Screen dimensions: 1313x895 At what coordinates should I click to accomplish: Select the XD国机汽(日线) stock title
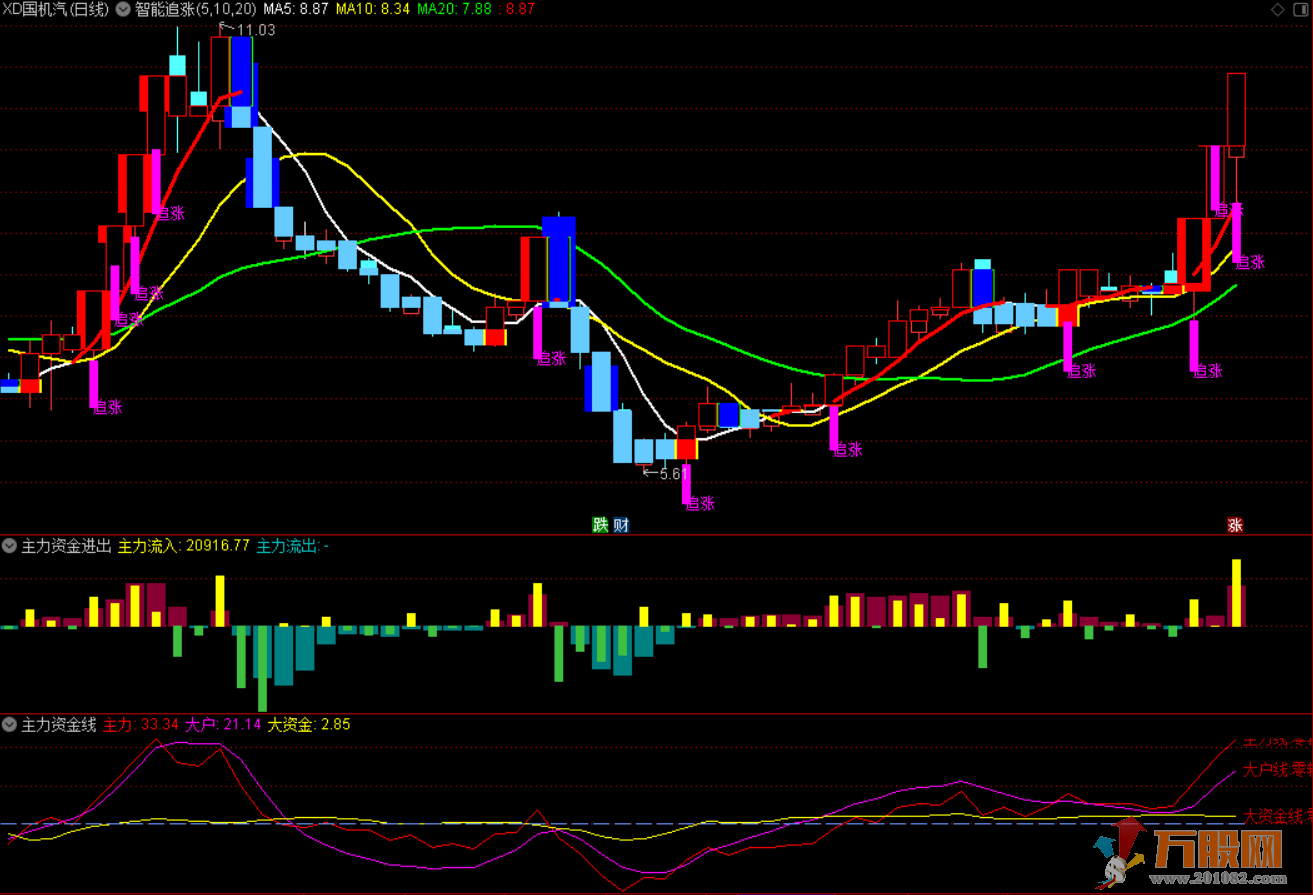click(56, 9)
